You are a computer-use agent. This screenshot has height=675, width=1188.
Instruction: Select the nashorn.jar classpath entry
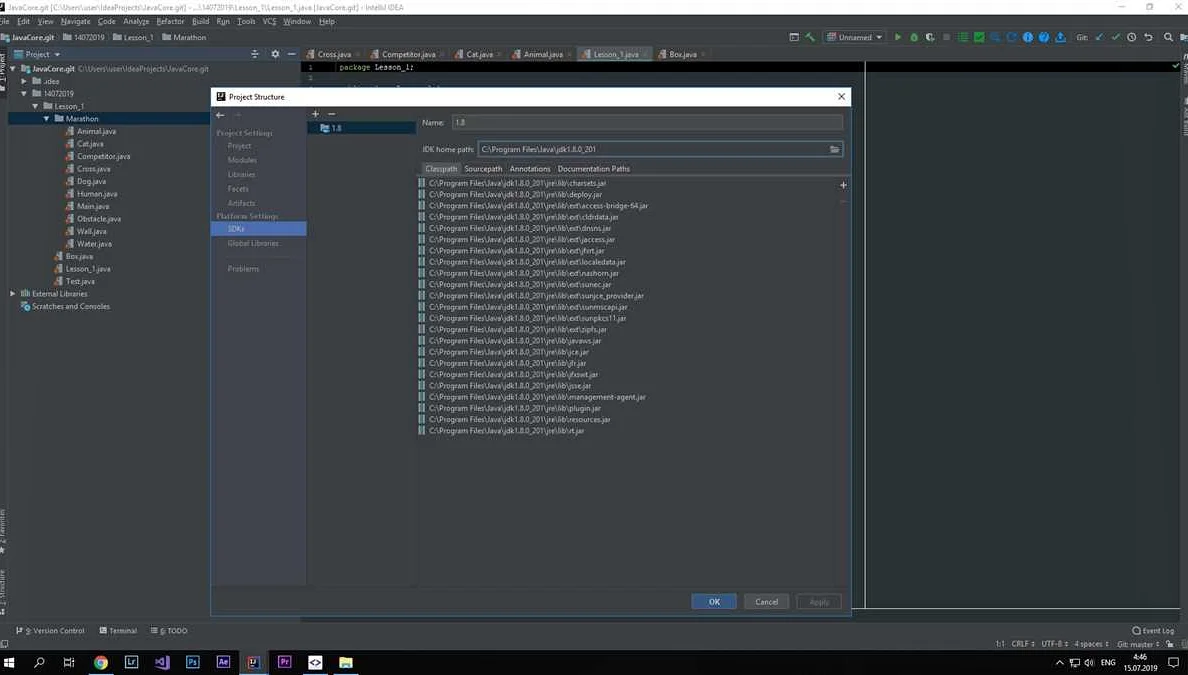(524, 273)
